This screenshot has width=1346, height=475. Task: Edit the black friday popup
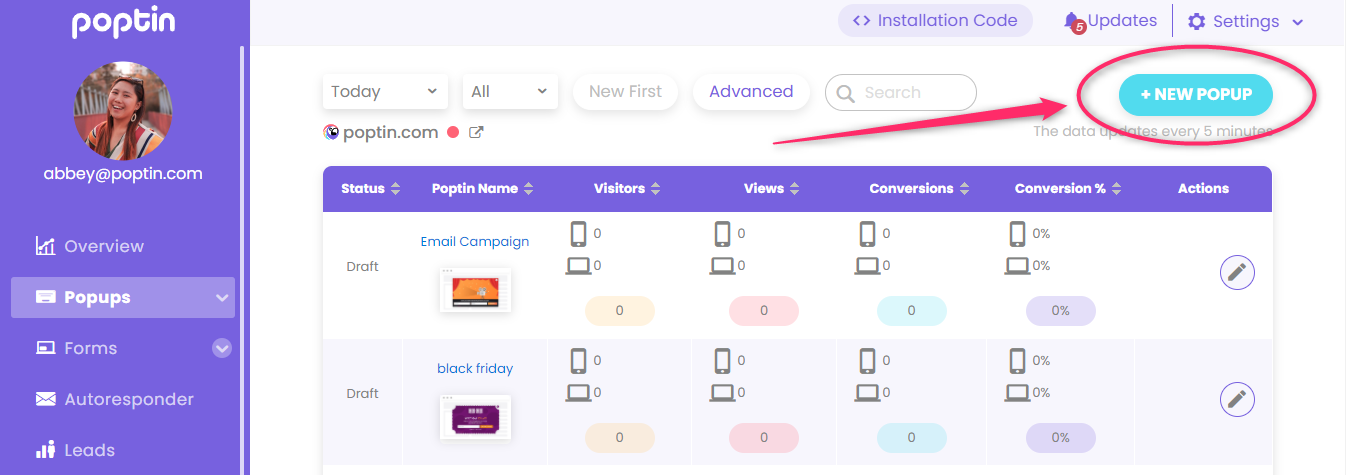point(1237,400)
